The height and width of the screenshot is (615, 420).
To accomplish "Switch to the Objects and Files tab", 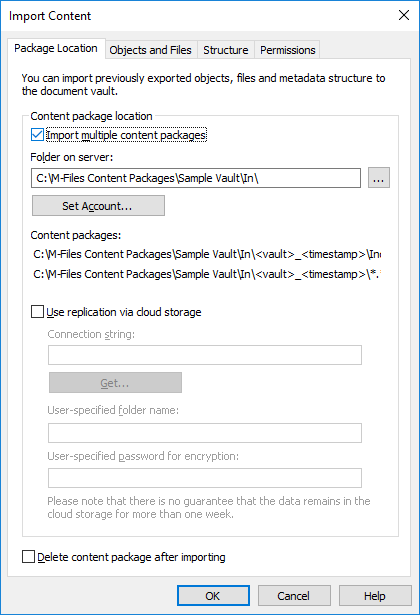I will [151, 50].
